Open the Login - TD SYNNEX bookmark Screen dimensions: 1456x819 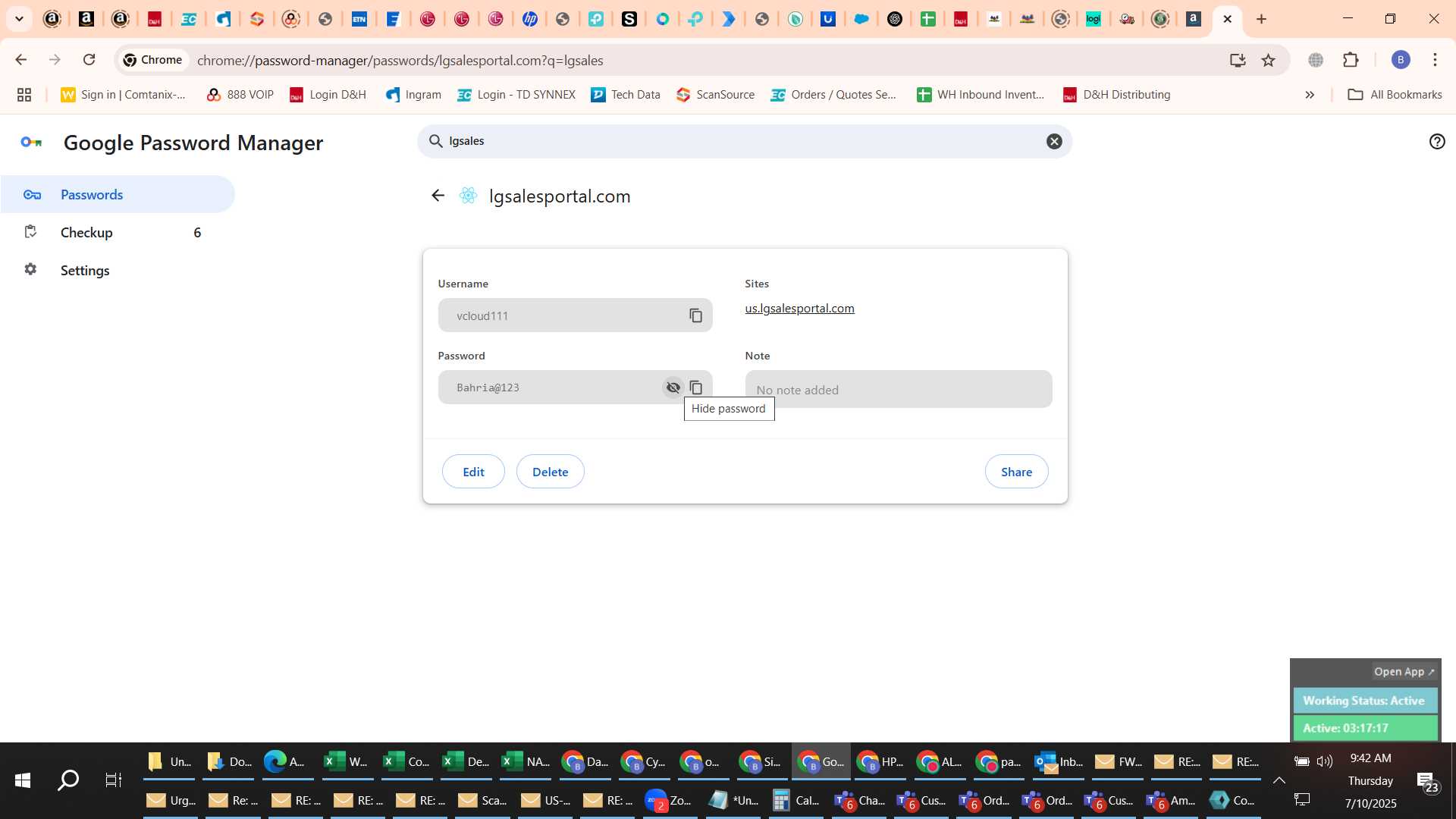(x=516, y=95)
